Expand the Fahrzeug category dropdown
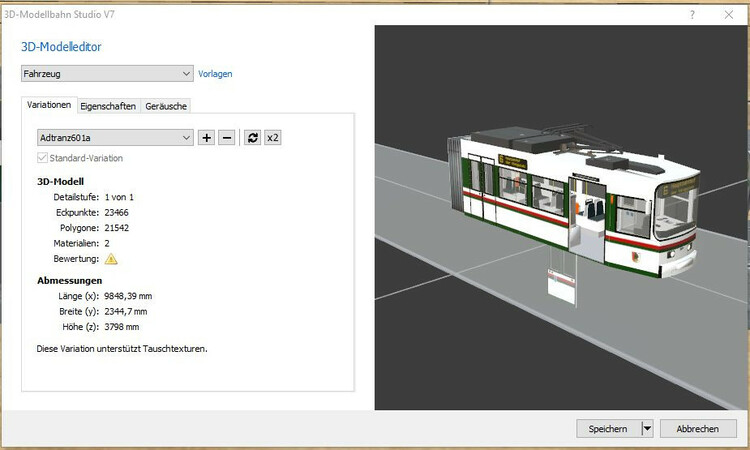This screenshot has height=450, width=750. pyautogui.click(x=107, y=73)
